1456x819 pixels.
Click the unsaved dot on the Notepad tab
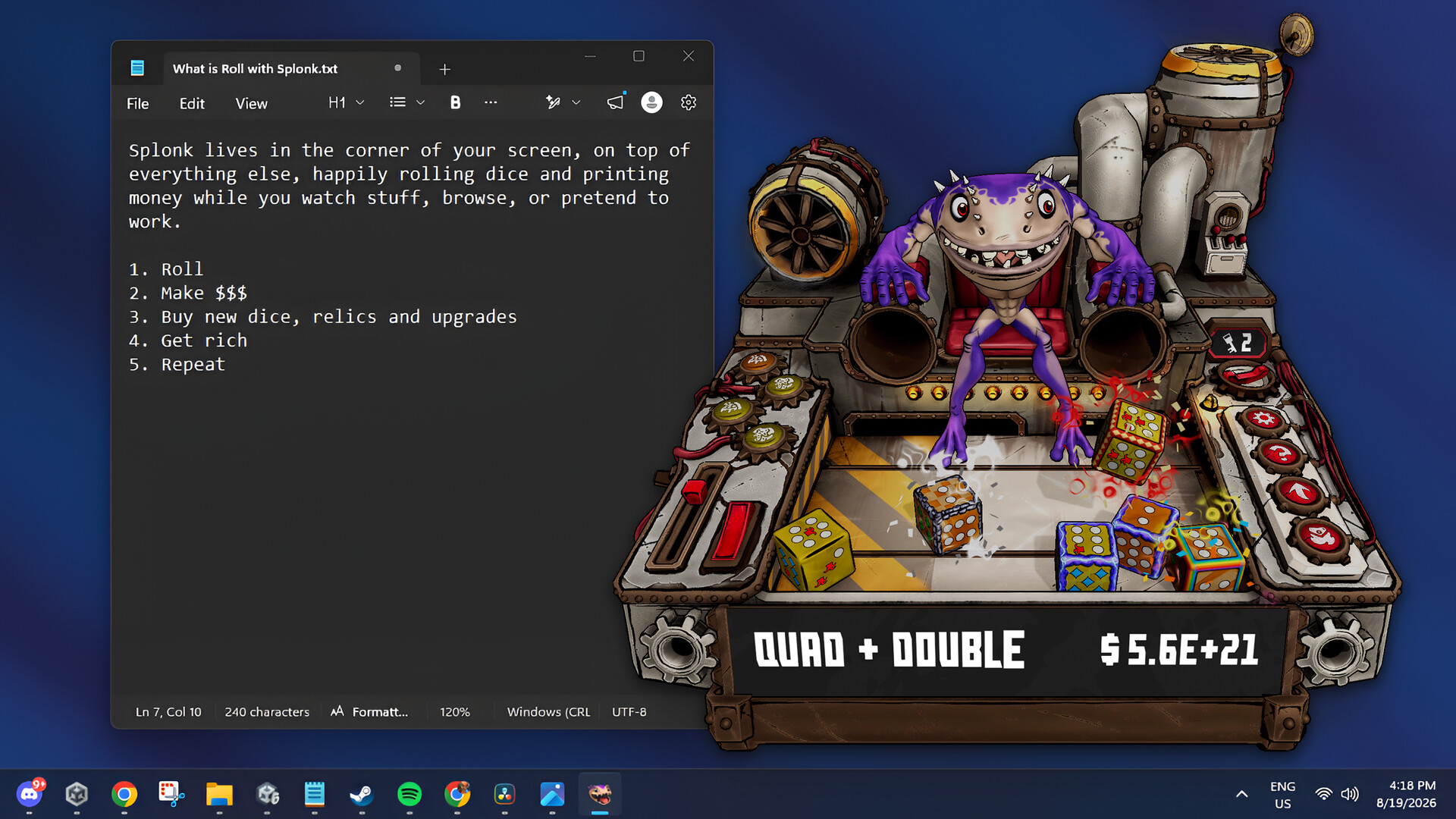coord(397,68)
